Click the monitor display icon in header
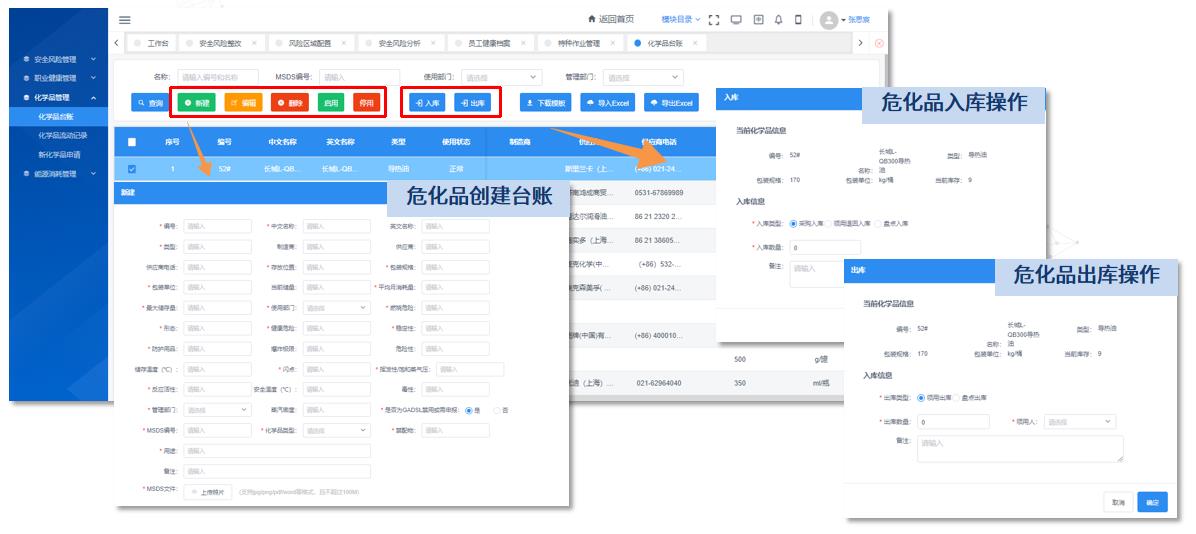The width and height of the screenshot is (1196, 534). pyautogui.click(x=736, y=20)
